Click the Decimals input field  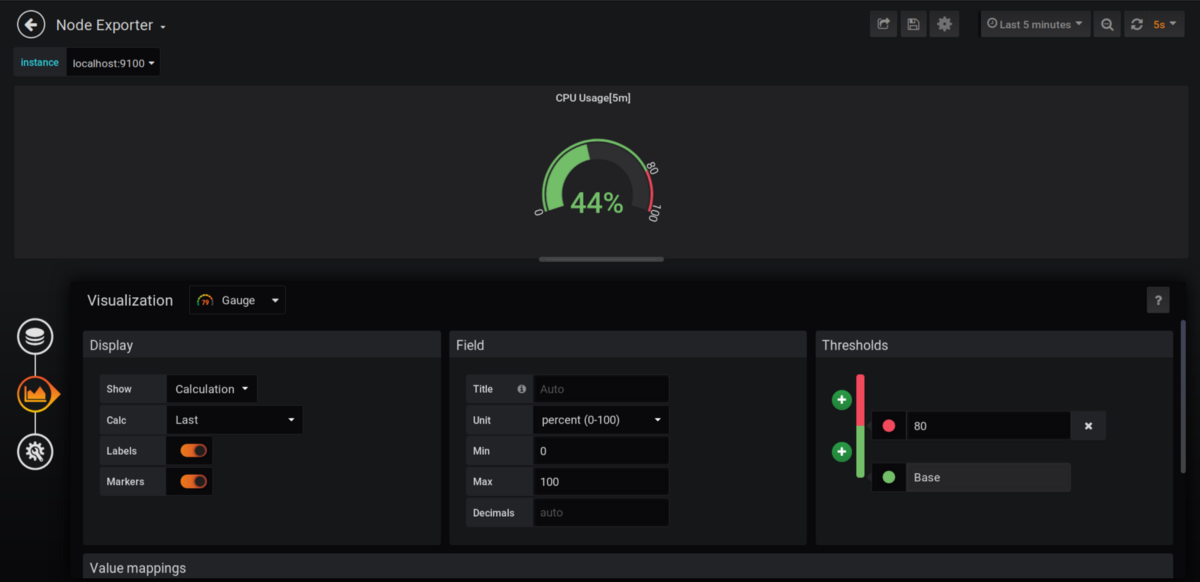click(x=601, y=513)
